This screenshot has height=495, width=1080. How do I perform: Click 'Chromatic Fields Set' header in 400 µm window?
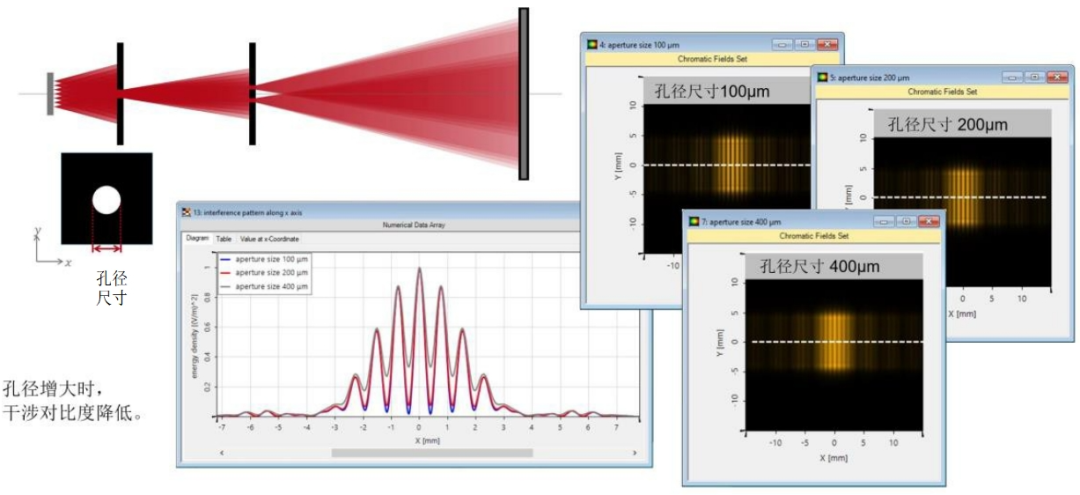click(x=814, y=235)
